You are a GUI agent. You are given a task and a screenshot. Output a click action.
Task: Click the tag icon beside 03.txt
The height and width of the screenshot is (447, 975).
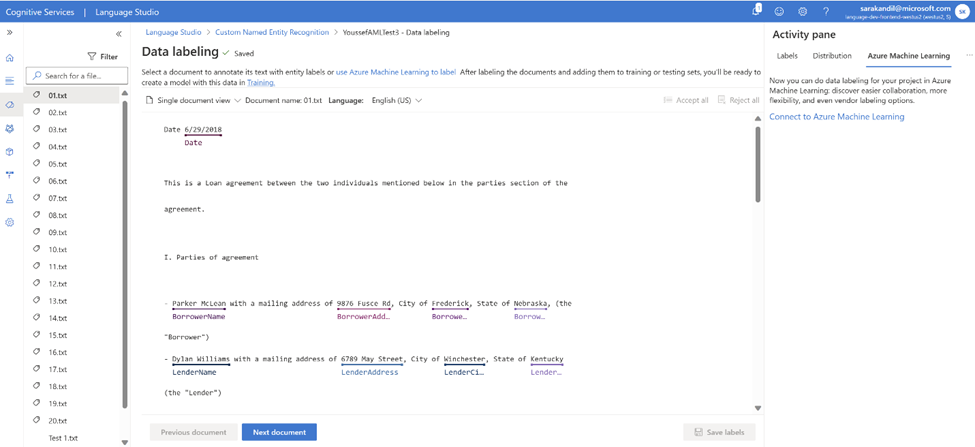36,129
